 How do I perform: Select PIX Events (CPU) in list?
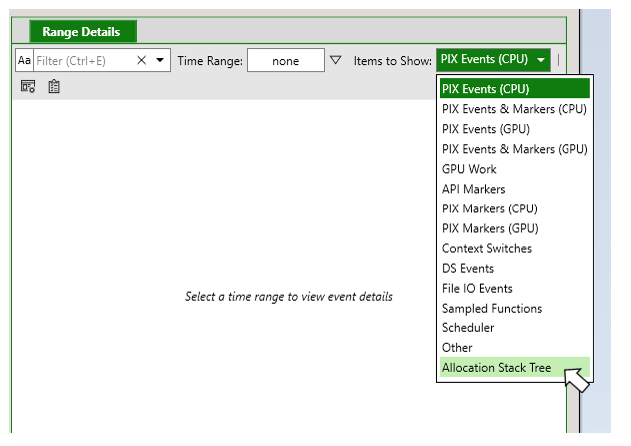tap(515, 89)
